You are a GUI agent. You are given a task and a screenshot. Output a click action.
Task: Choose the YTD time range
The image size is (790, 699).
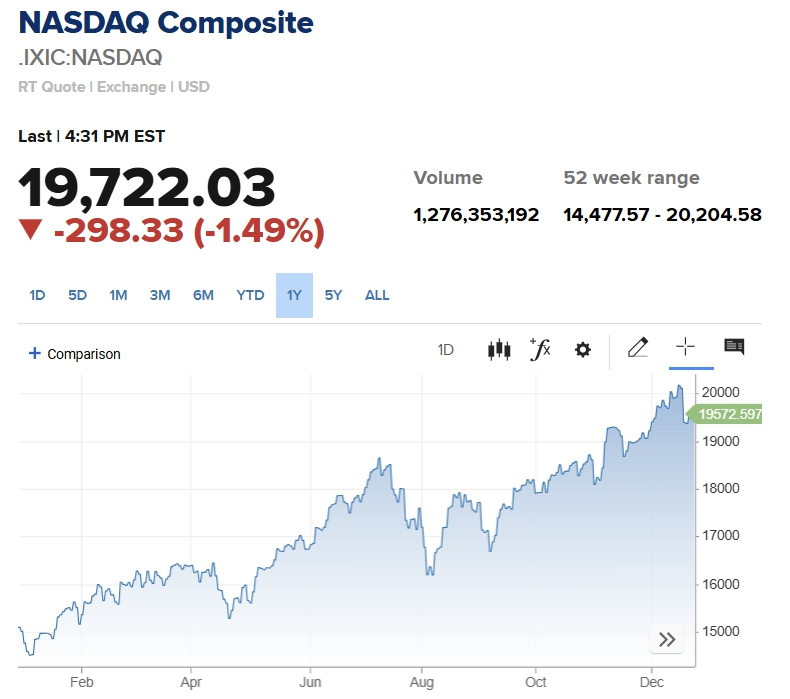pos(250,295)
